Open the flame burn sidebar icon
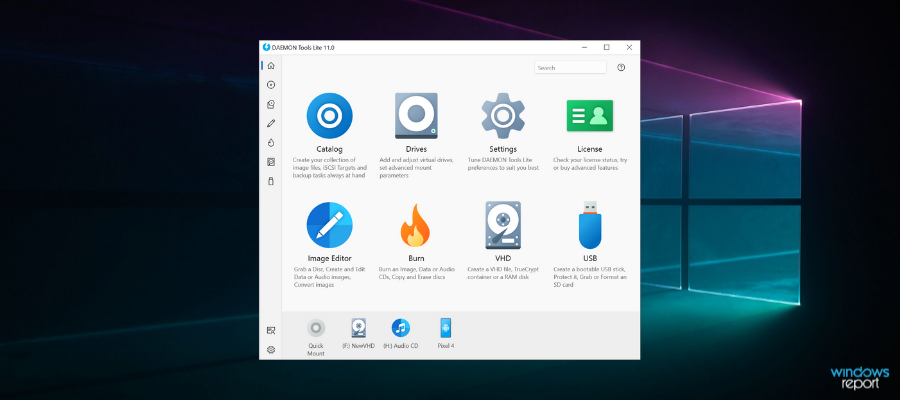 271,143
